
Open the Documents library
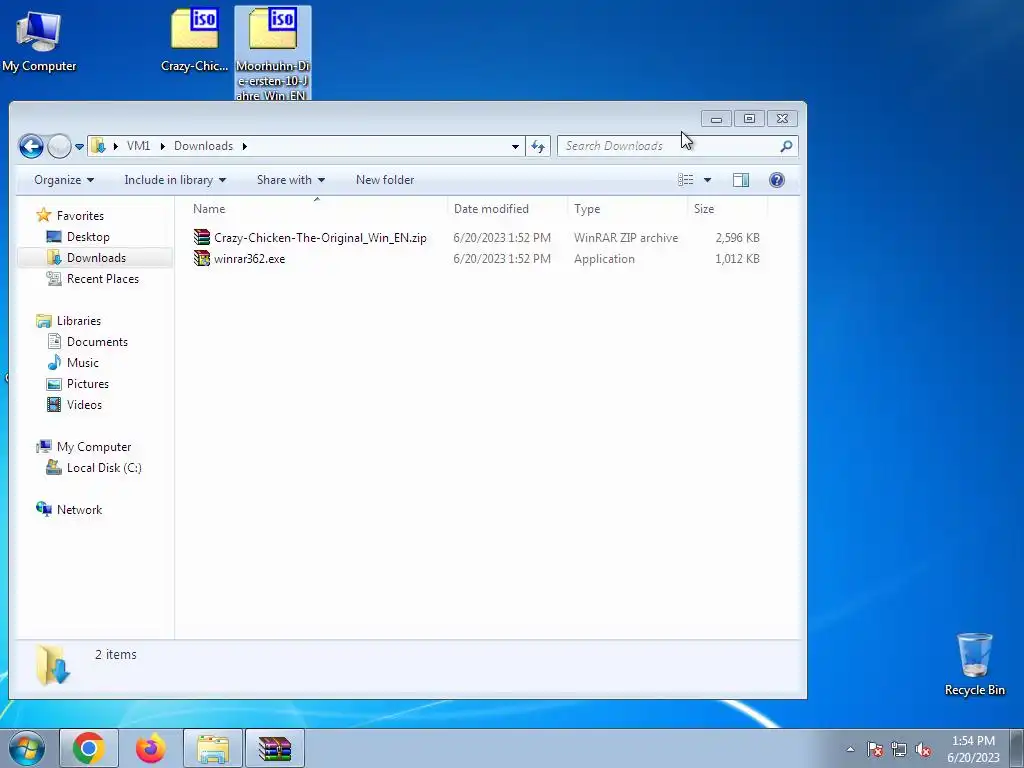coord(97,342)
